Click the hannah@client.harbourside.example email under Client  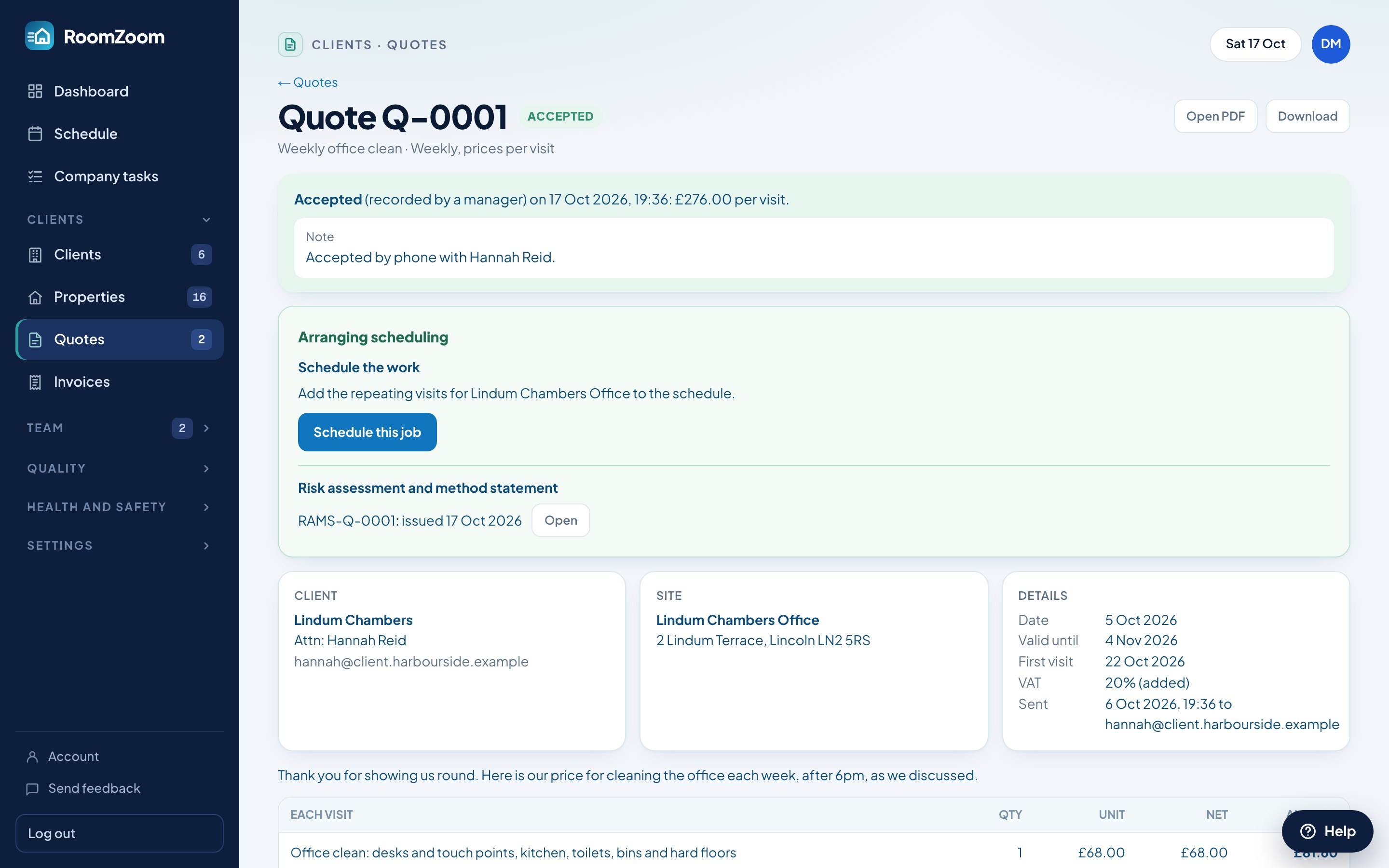coord(411,662)
